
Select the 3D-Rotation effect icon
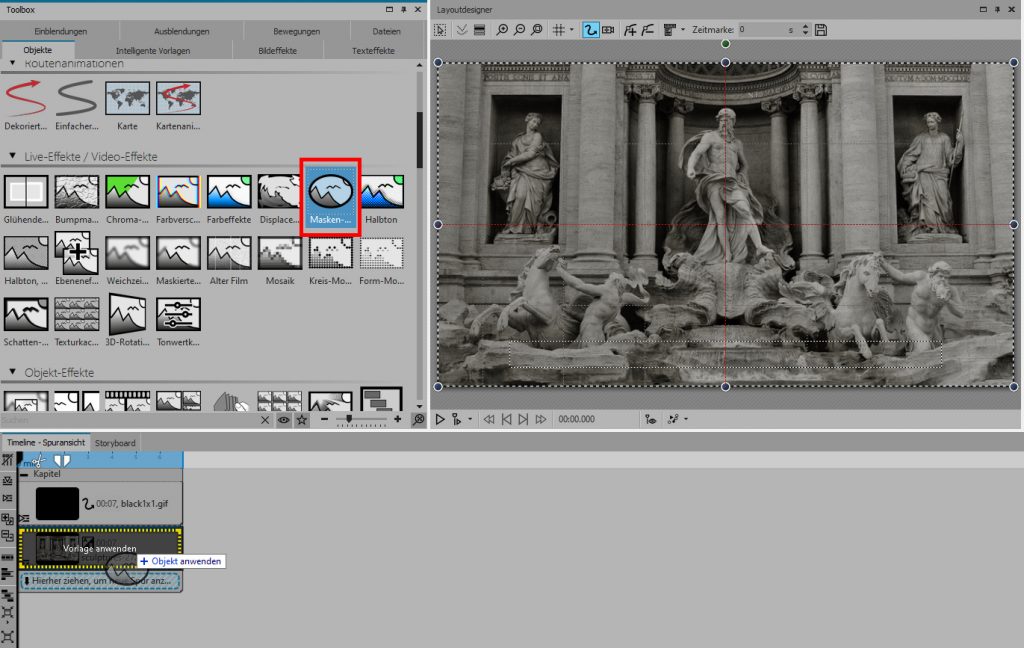[x=126, y=314]
